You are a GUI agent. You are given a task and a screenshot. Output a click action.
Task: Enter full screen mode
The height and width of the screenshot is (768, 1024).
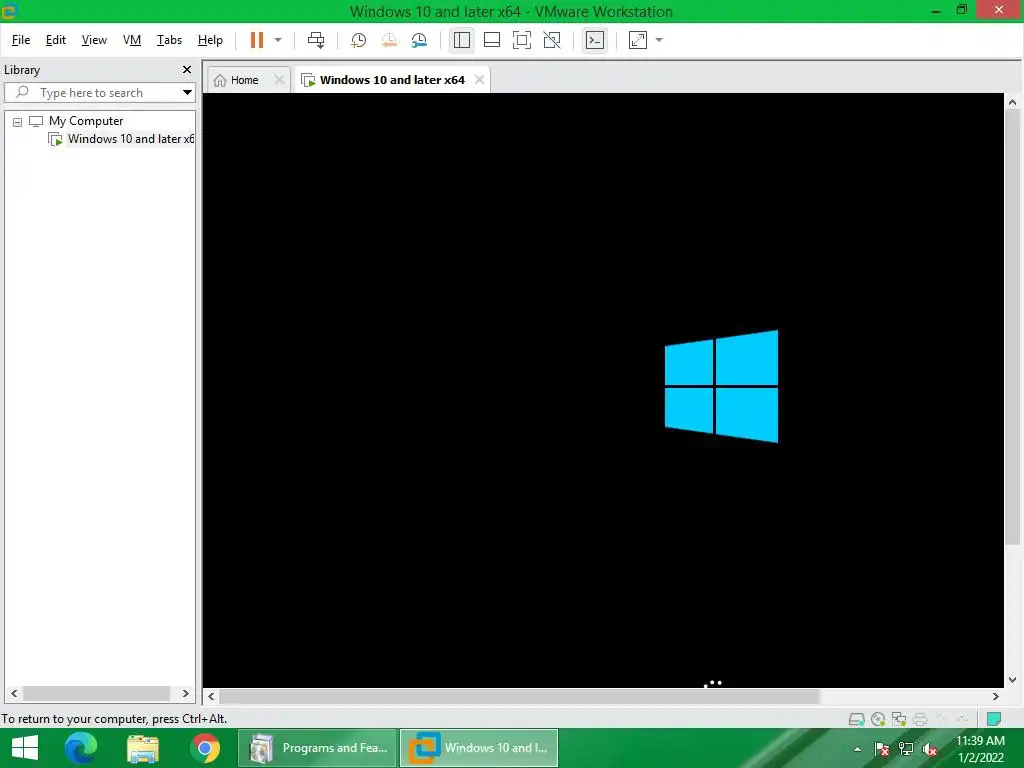pyautogui.click(x=522, y=40)
